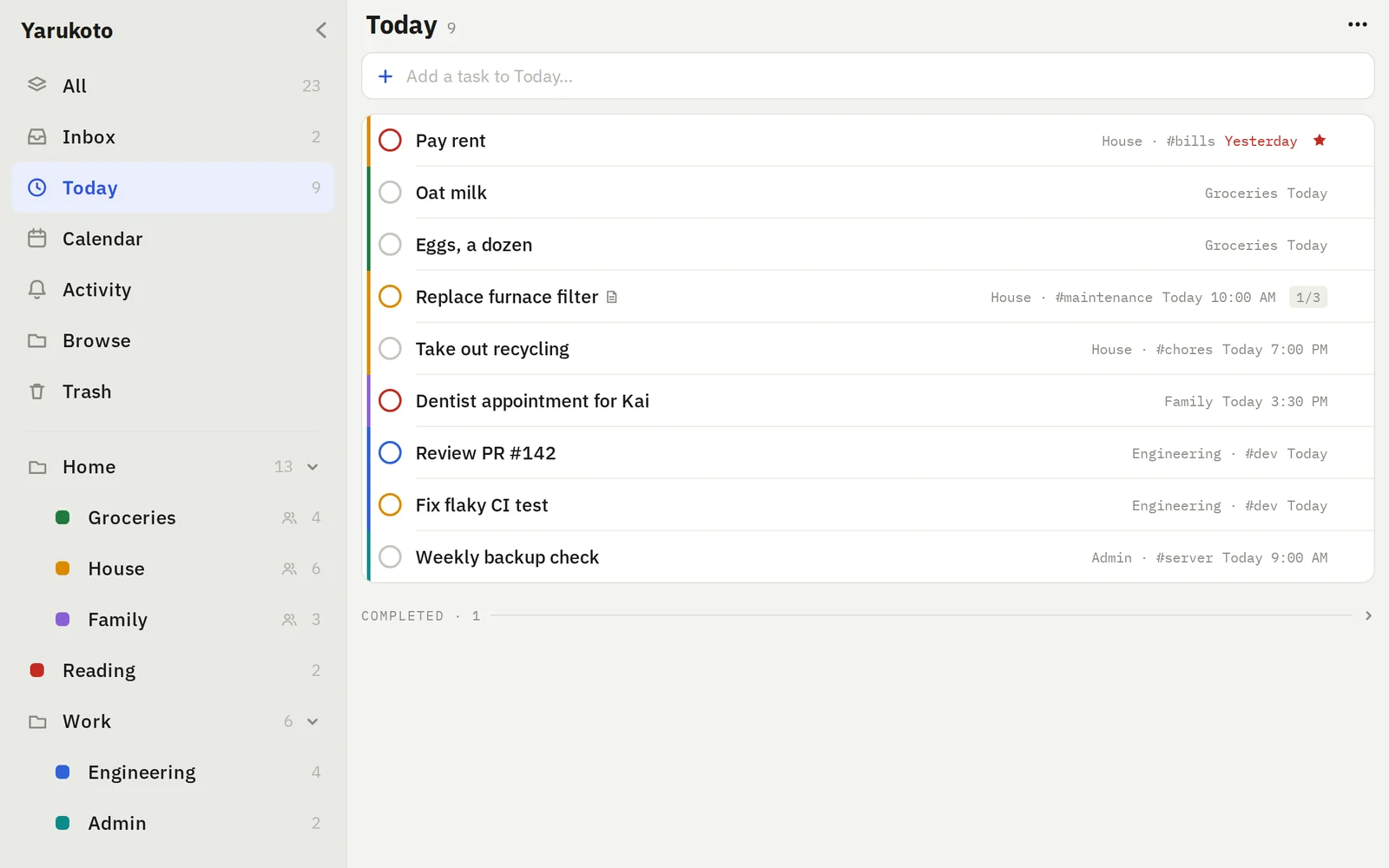Viewport: 1389px width, 868px height.
Task: Open the note icon on Replace furnace filter
Action: click(612, 297)
